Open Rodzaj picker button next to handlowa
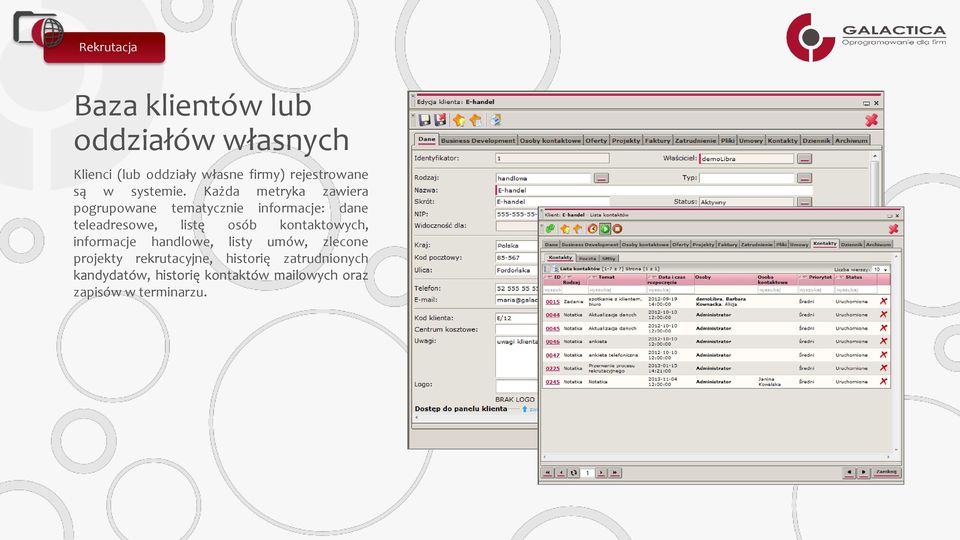This screenshot has width=960, height=540. [x=601, y=178]
